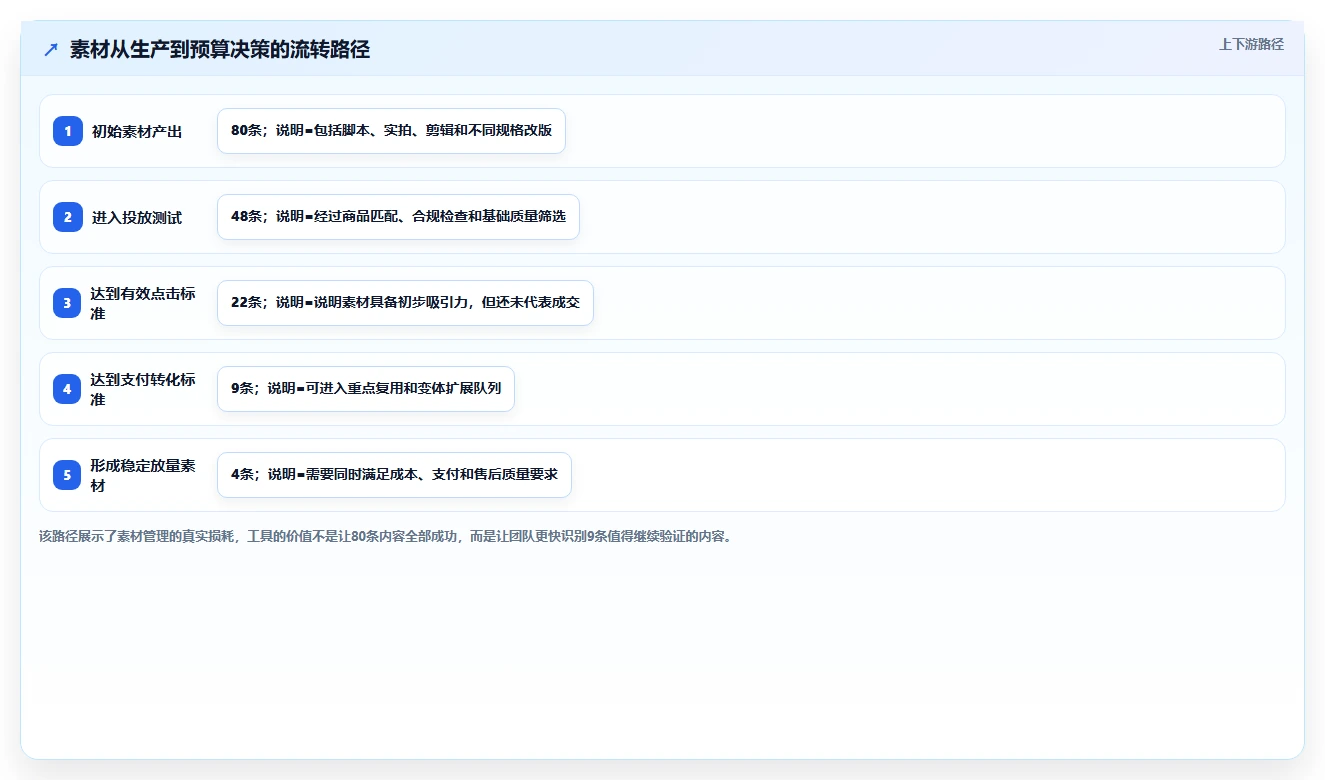Click the 80条 description chip
The width and height of the screenshot is (1325, 780).
(391, 131)
